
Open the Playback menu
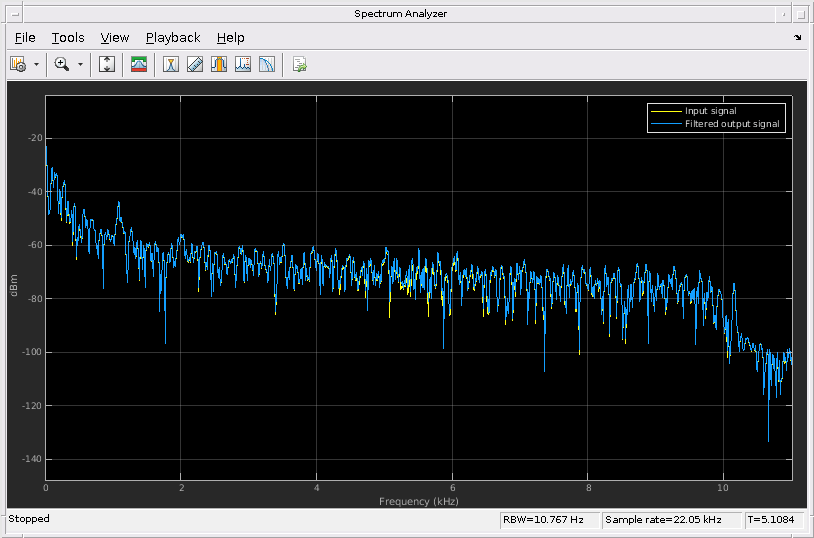tap(173, 37)
